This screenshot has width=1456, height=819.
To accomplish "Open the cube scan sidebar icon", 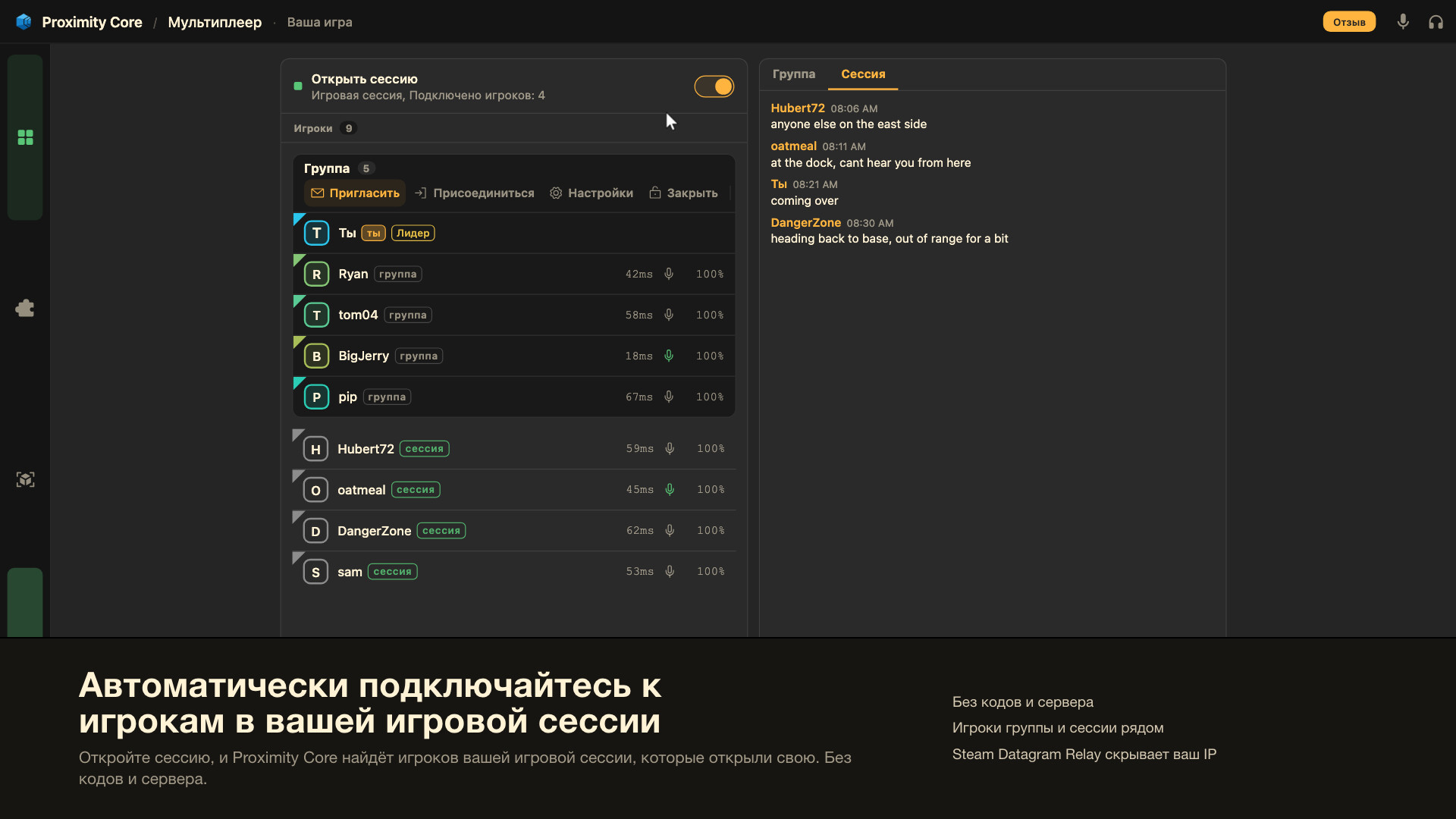I will pyautogui.click(x=25, y=479).
